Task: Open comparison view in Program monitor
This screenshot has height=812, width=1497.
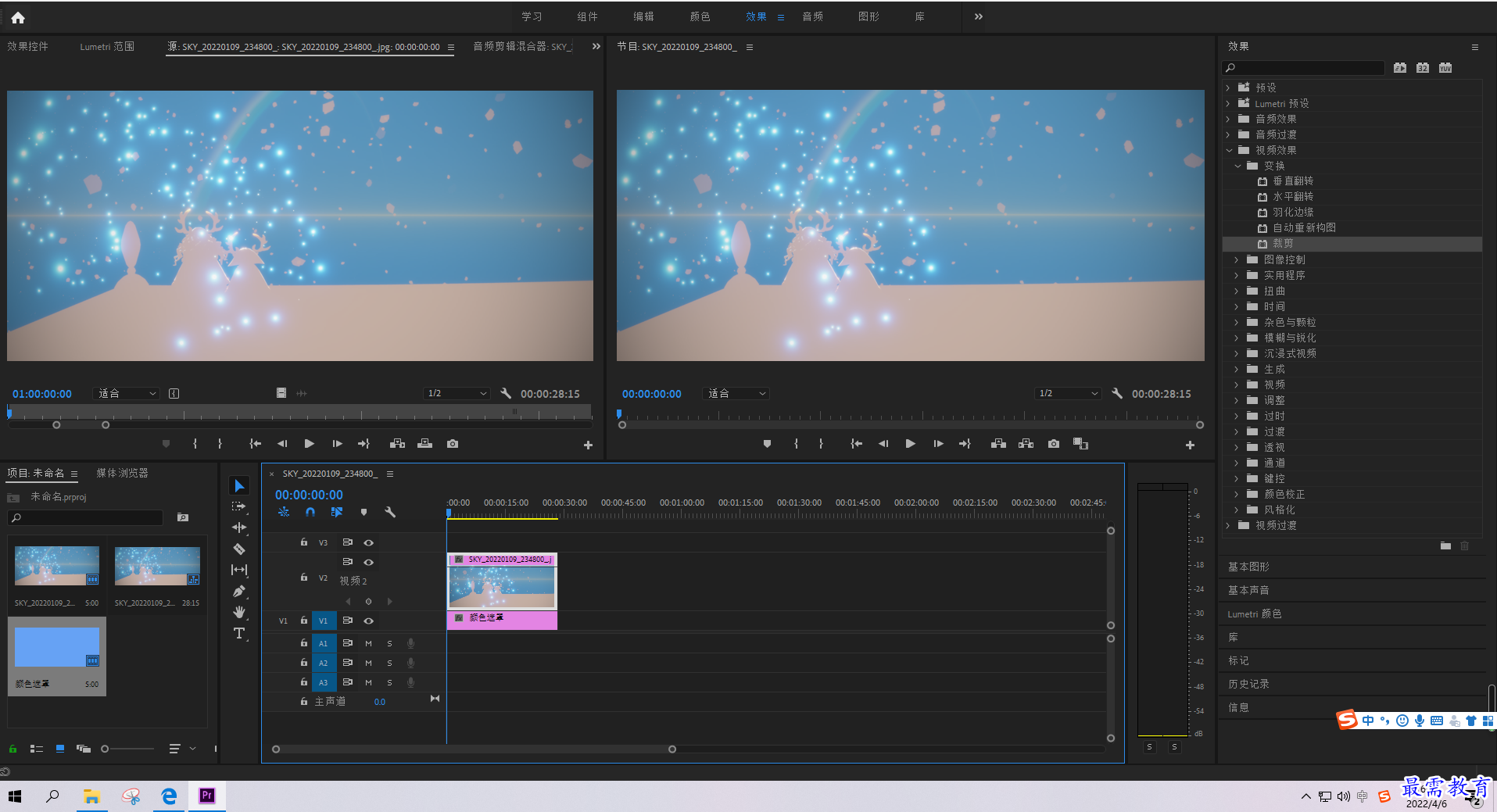Action: (x=1080, y=444)
